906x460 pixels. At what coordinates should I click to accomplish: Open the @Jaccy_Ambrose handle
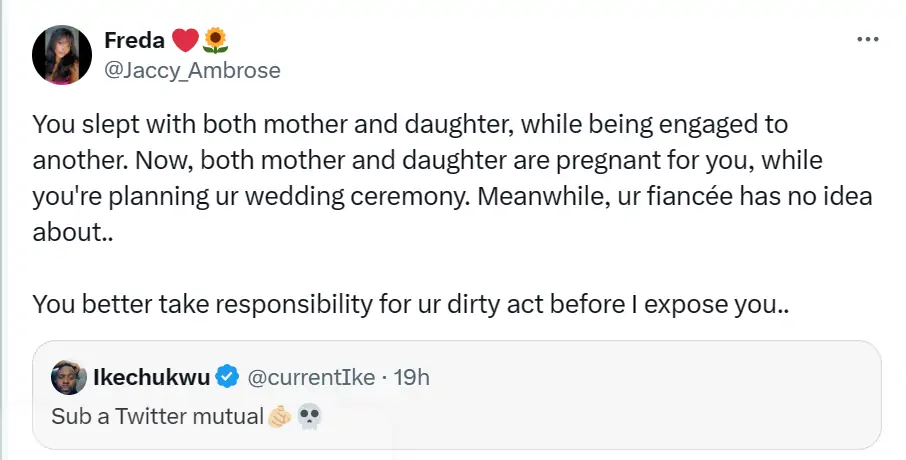click(192, 70)
